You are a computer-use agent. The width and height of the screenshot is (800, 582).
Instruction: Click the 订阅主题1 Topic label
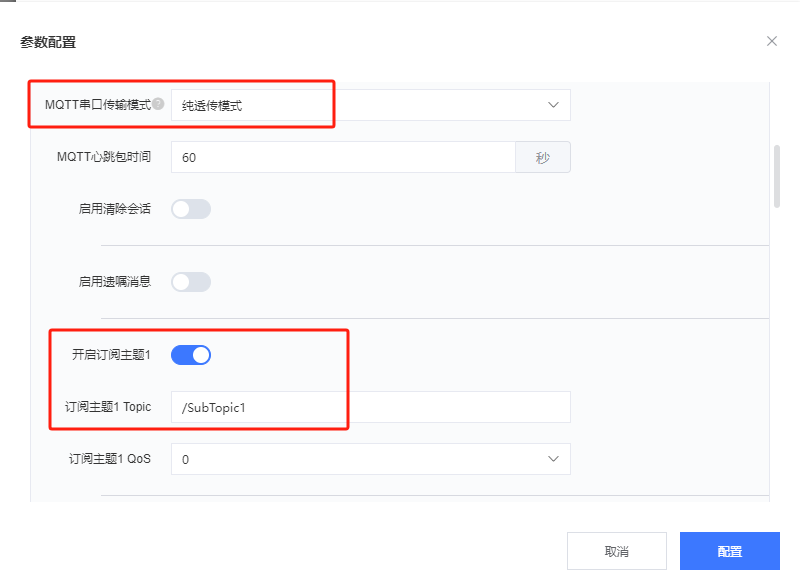click(108, 407)
